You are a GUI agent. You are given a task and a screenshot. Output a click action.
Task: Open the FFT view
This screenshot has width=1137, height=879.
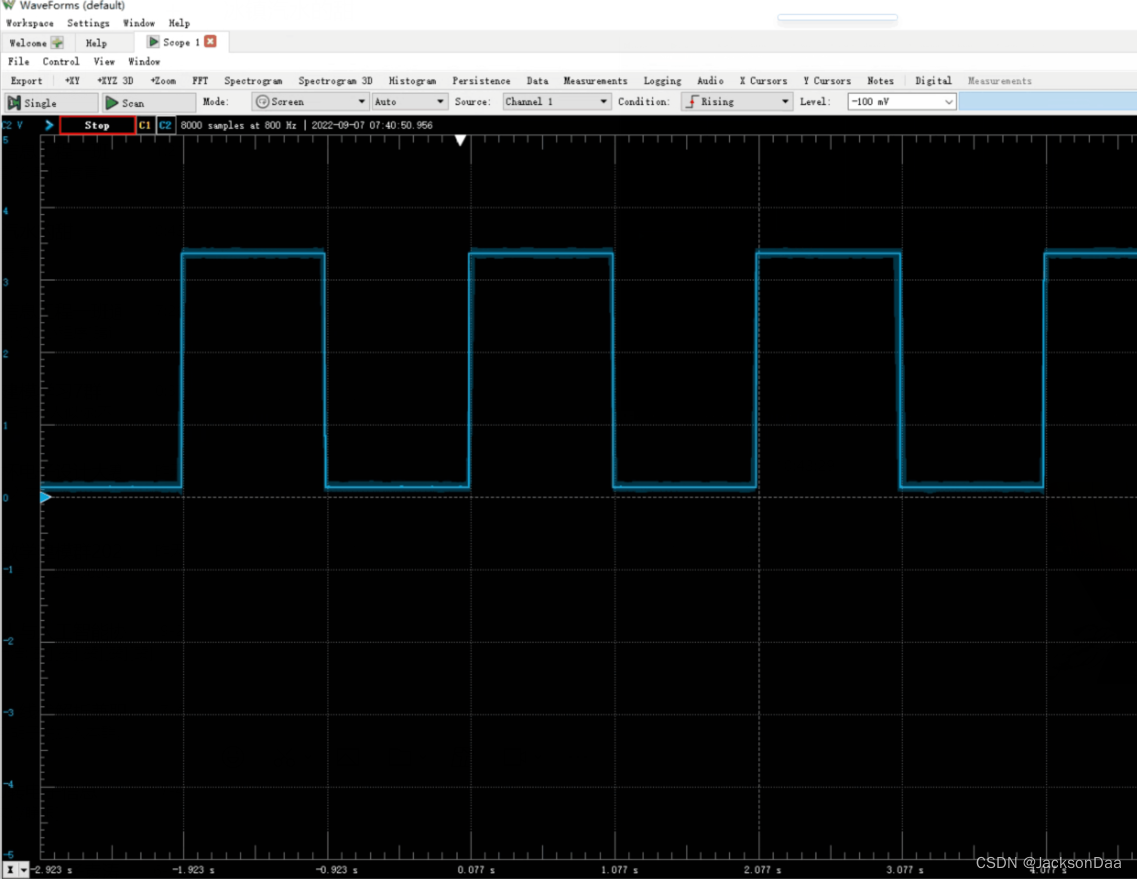tap(200, 81)
